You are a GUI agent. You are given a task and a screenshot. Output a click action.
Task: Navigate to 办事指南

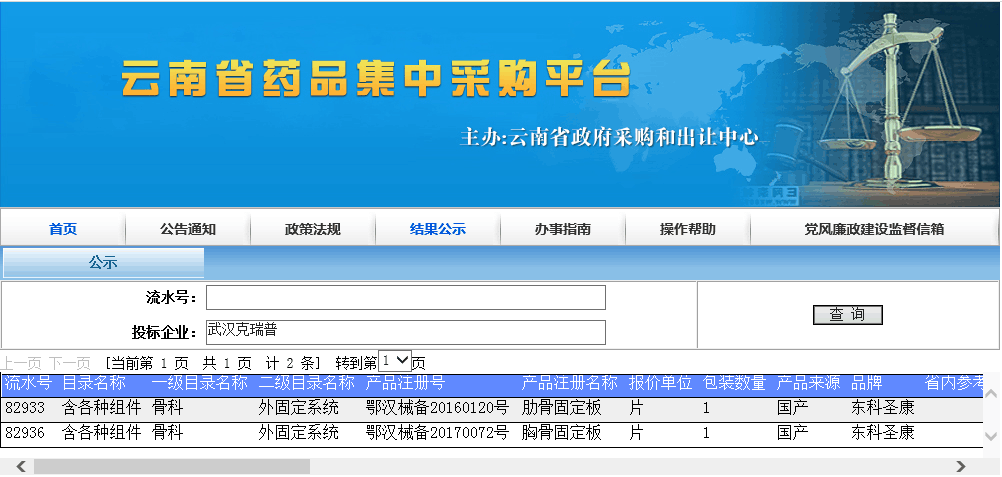point(563,229)
